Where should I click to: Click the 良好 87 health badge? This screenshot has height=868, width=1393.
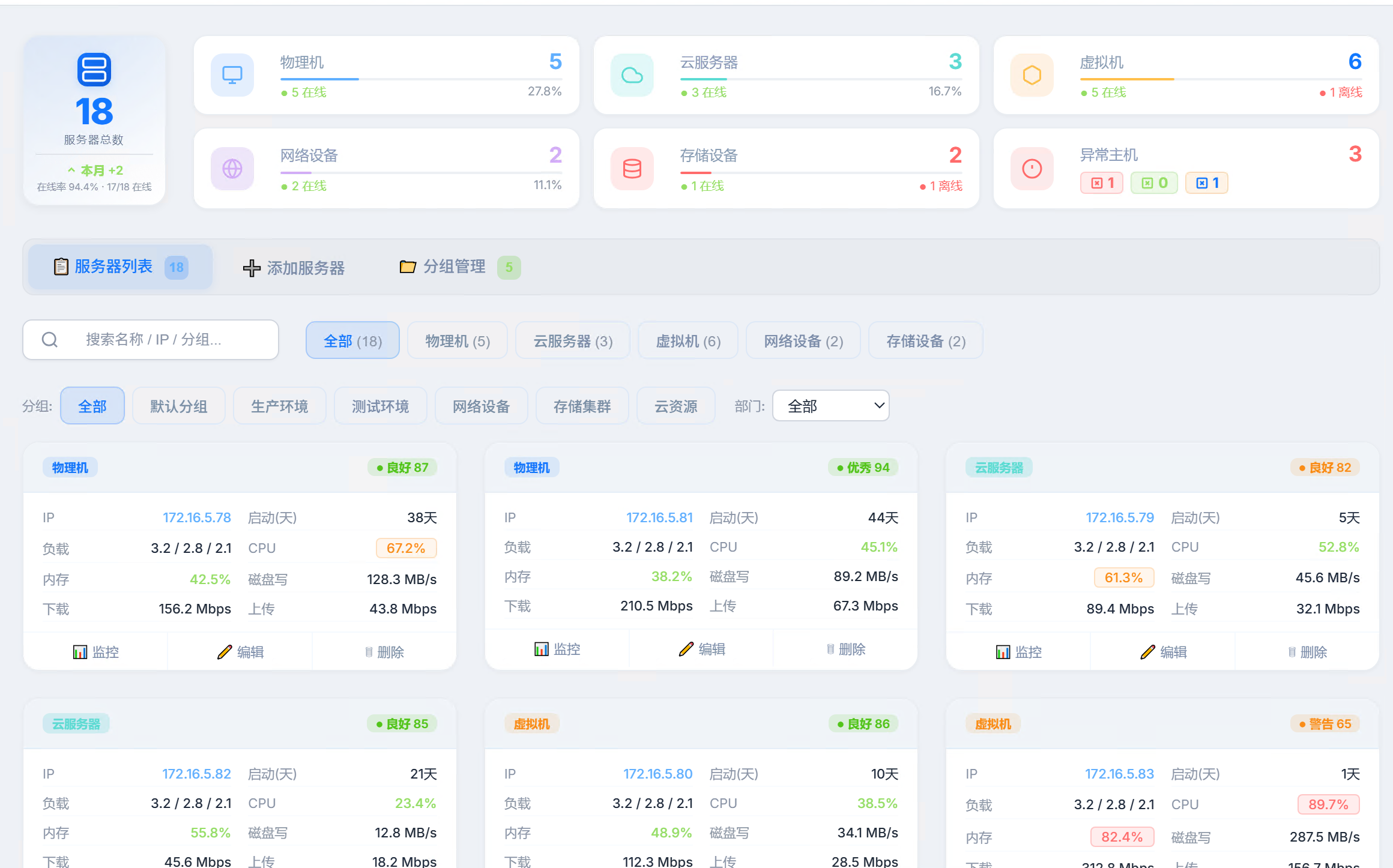click(x=402, y=468)
